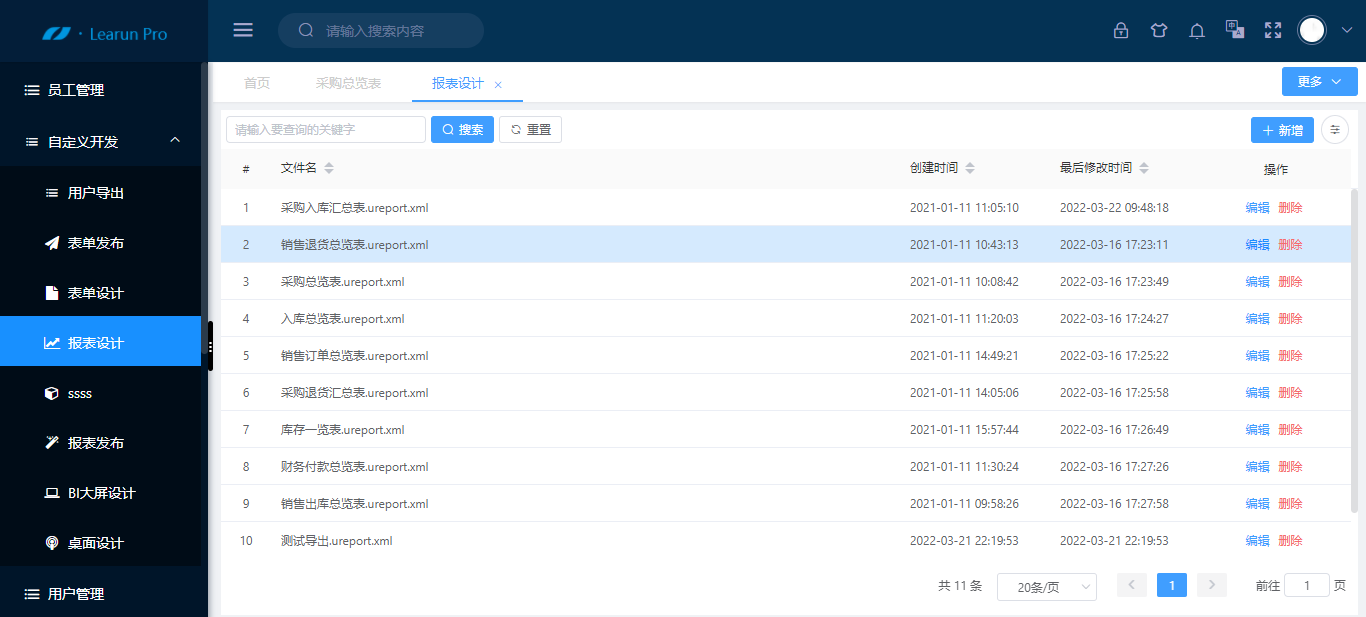Image resolution: width=1366 pixels, height=617 pixels.
Task: Toggle the hamburger menu sidebar icon
Action: pos(243,30)
